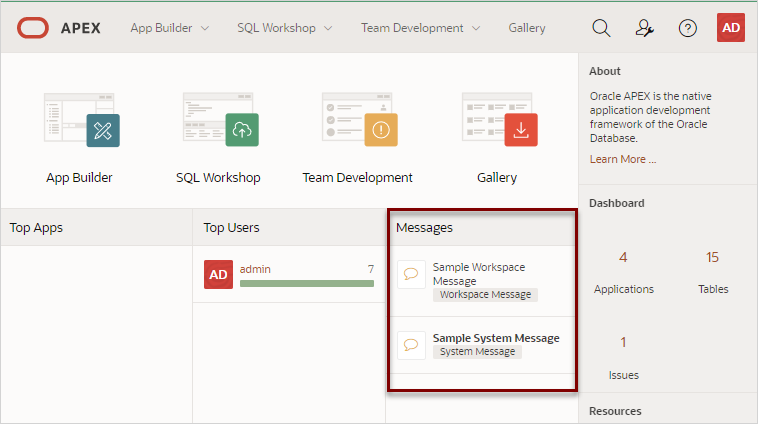The height and width of the screenshot is (424, 758).
Task: Open SQL Workshop in the top navigation
Action: (276, 28)
